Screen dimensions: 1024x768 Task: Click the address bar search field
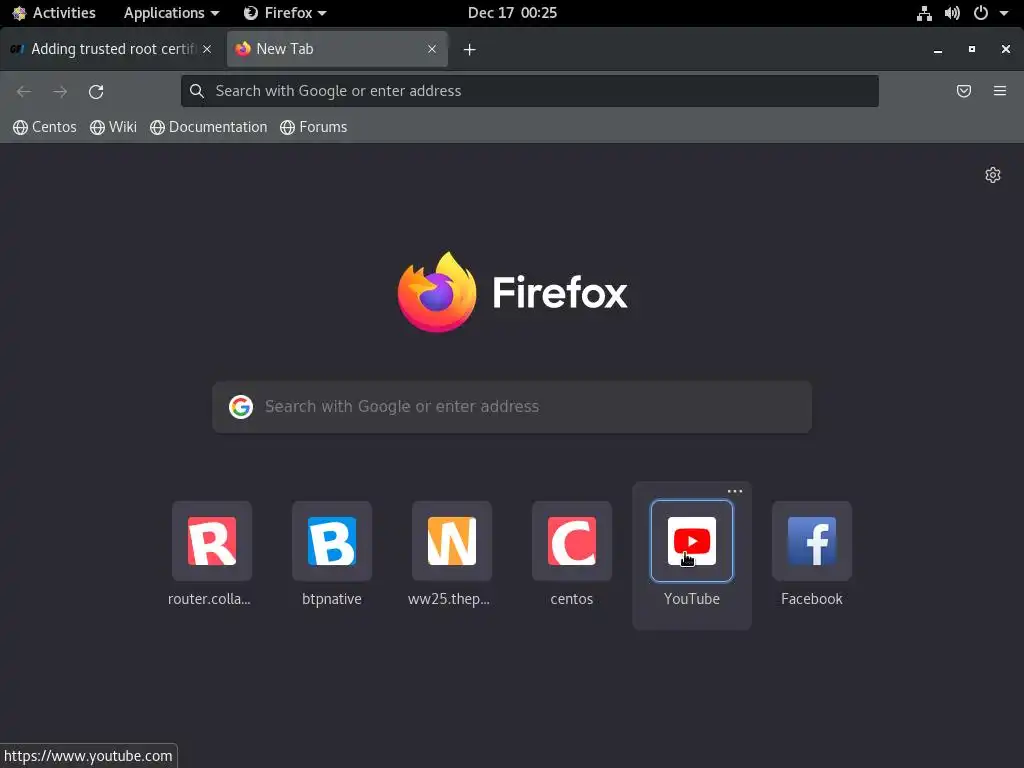530,91
